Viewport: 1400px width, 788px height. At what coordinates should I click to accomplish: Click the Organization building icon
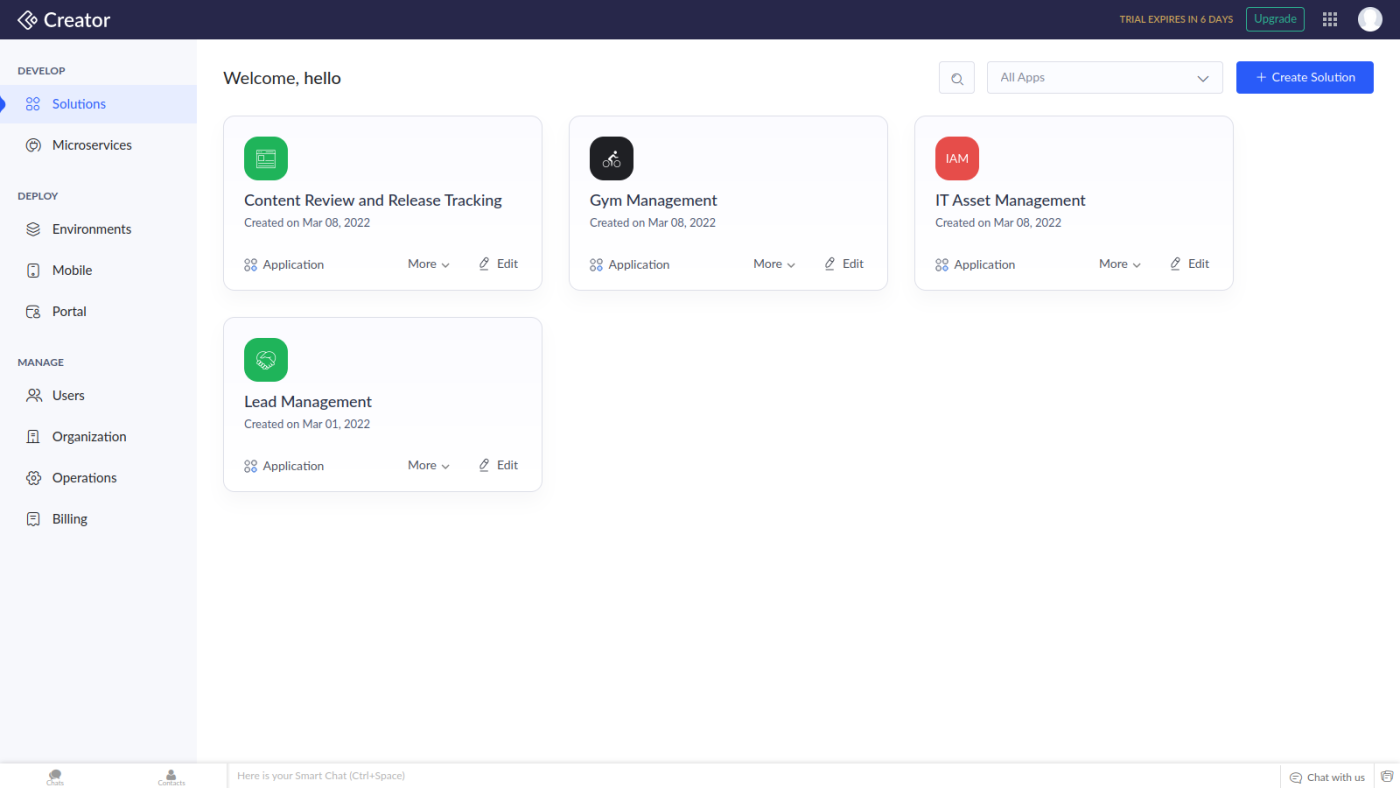(x=33, y=437)
